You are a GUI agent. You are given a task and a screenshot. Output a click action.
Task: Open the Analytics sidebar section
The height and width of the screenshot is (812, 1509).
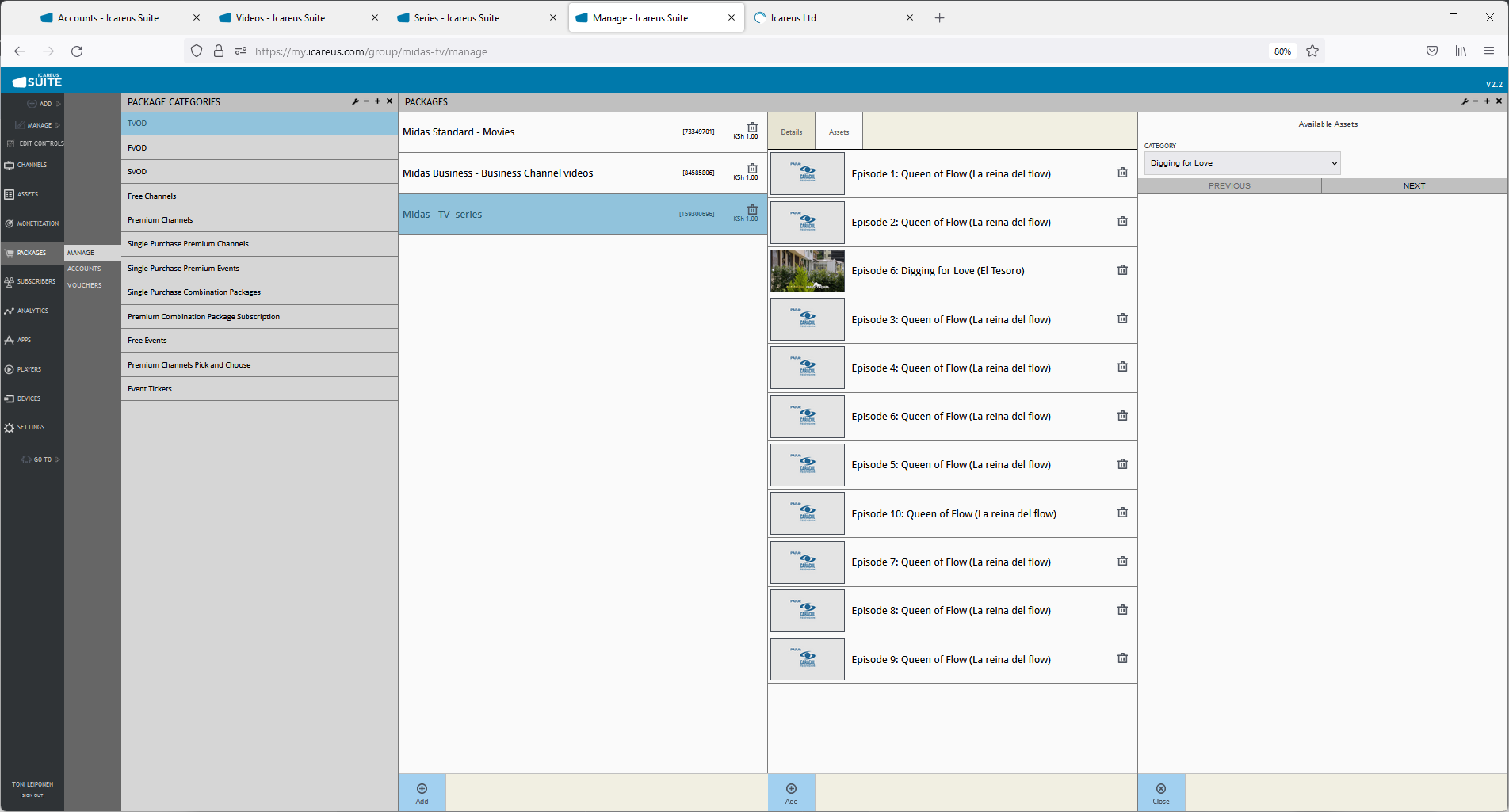pos(32,311)
